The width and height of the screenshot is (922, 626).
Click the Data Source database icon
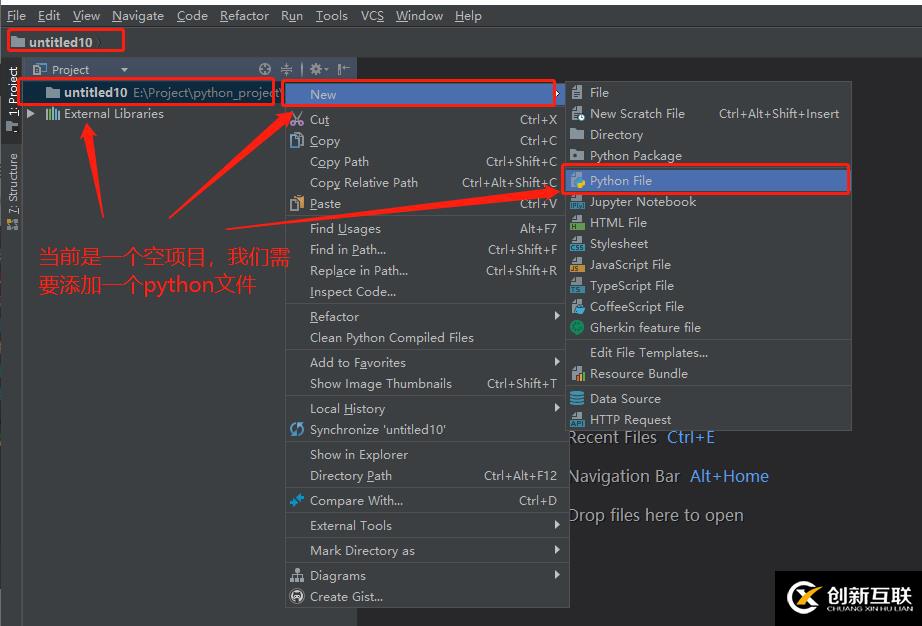577,399
